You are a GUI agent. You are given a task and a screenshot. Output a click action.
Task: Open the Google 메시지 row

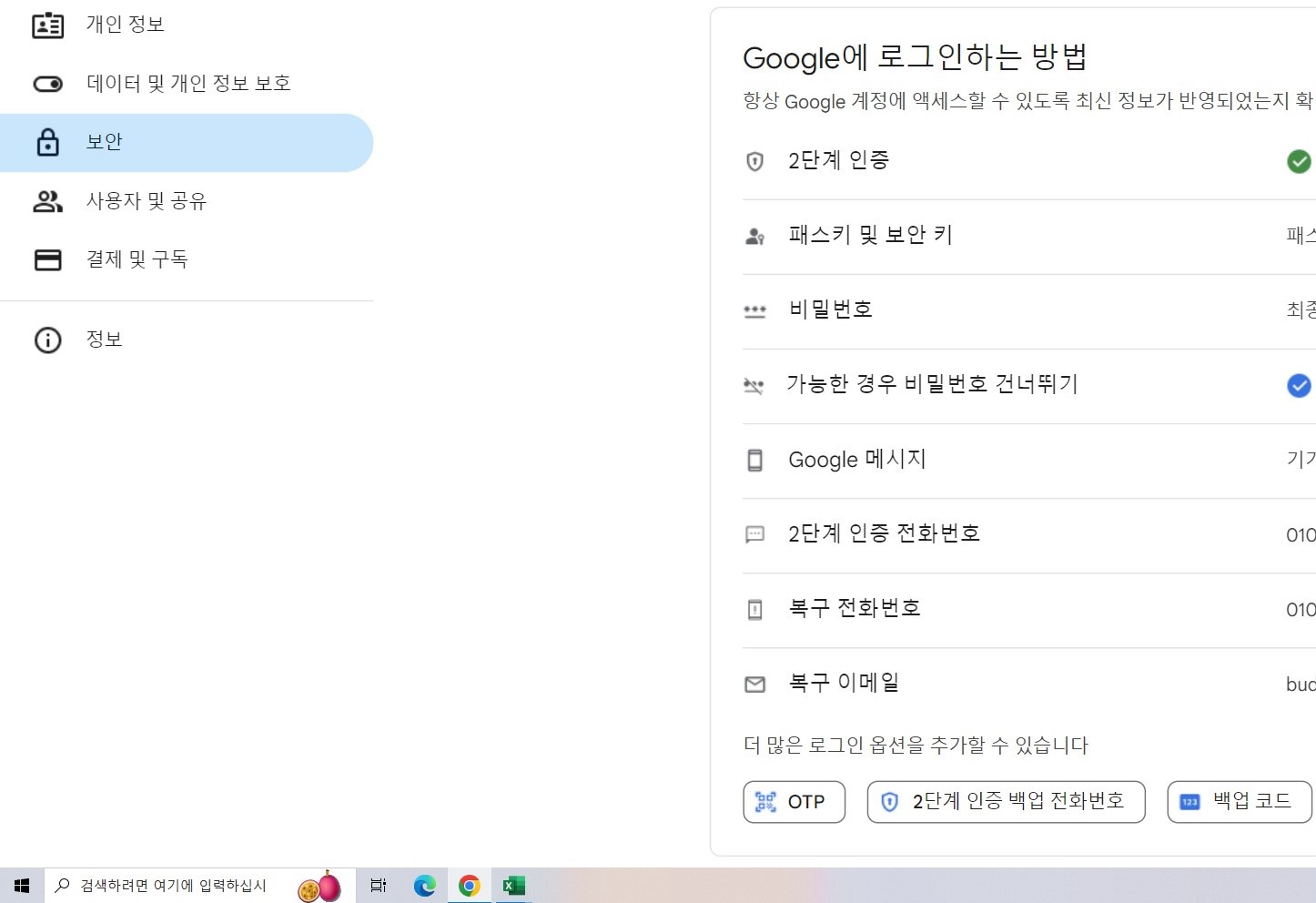(x=1029, y=461)
